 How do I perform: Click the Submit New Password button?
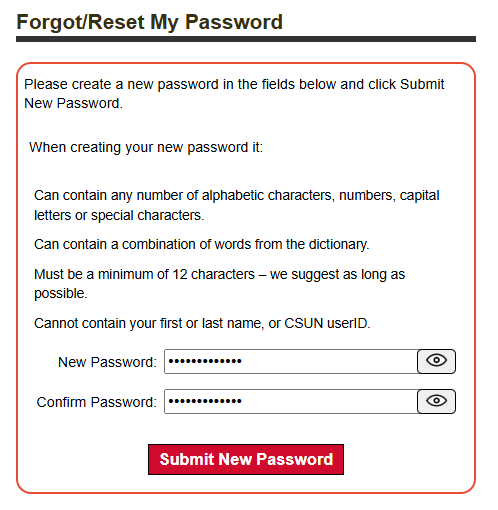[x=246, y=459]
